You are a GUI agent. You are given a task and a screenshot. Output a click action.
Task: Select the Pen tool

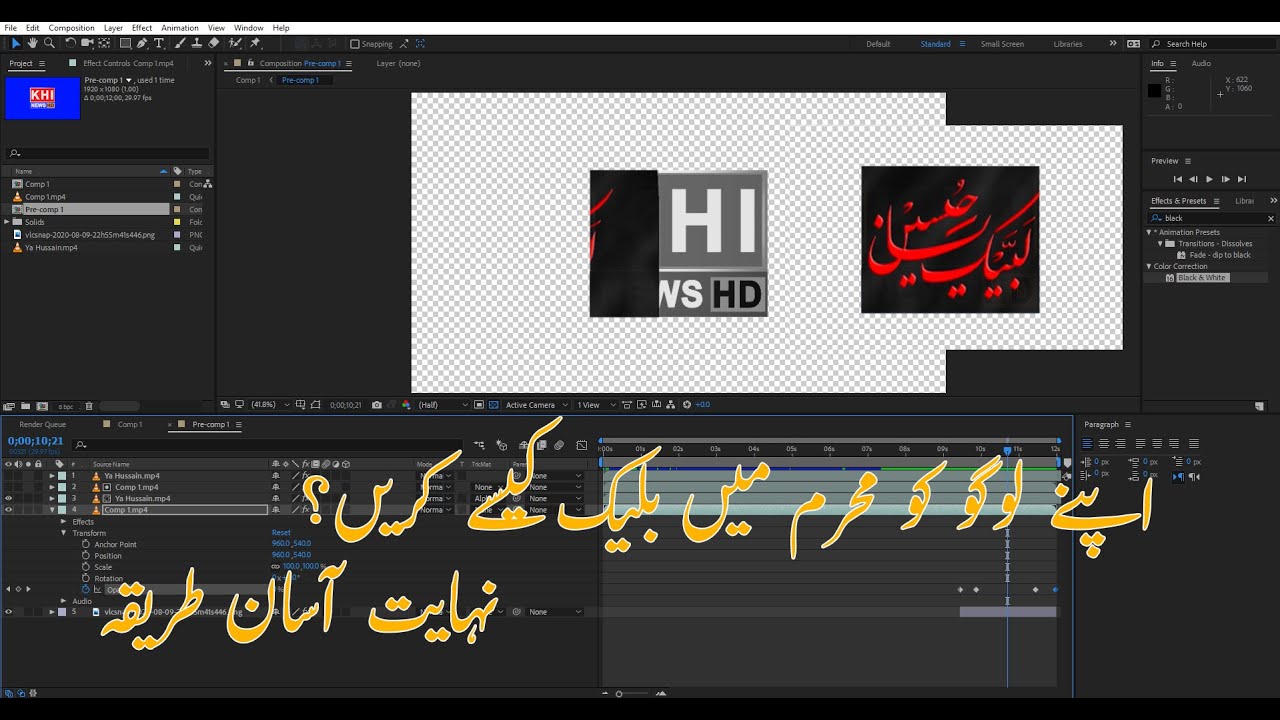pyautogui.click(x=142, y=43)
